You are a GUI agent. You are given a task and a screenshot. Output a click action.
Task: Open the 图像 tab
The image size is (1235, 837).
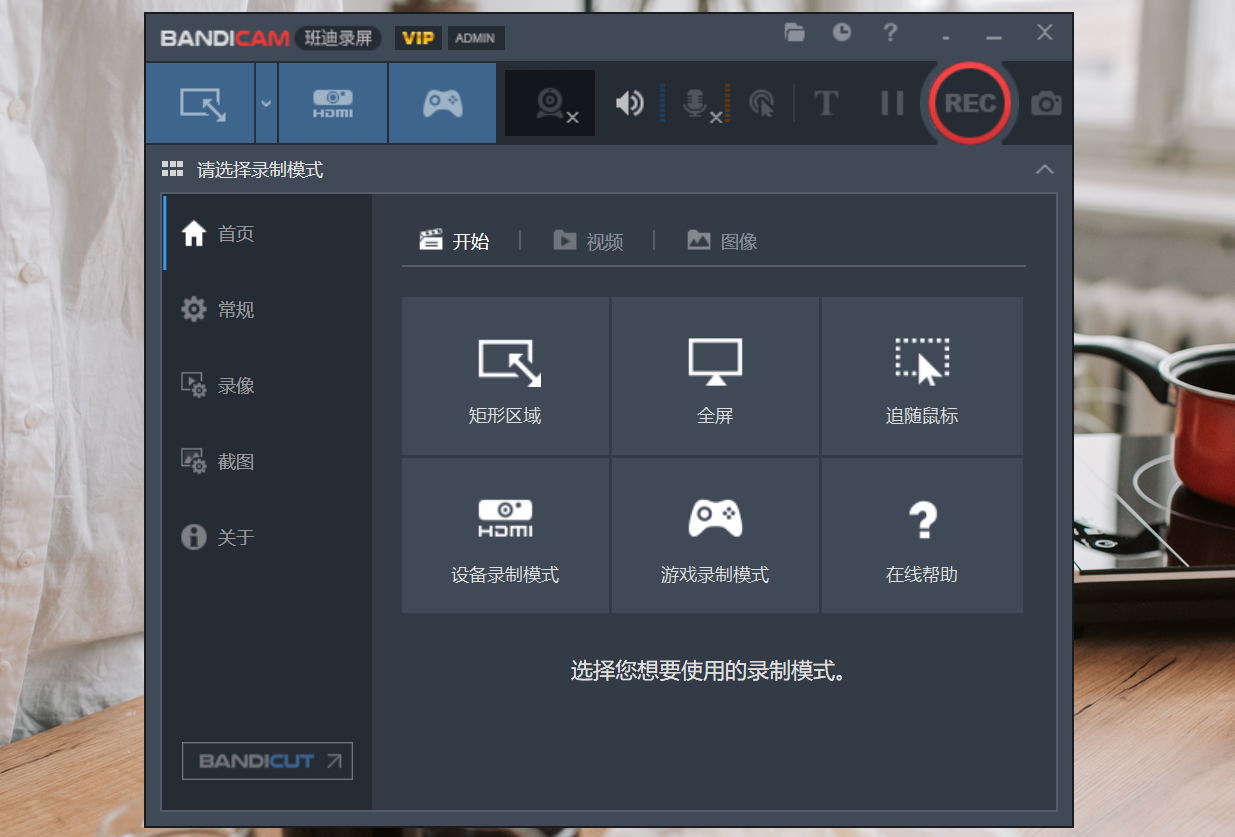coord(722,241)
